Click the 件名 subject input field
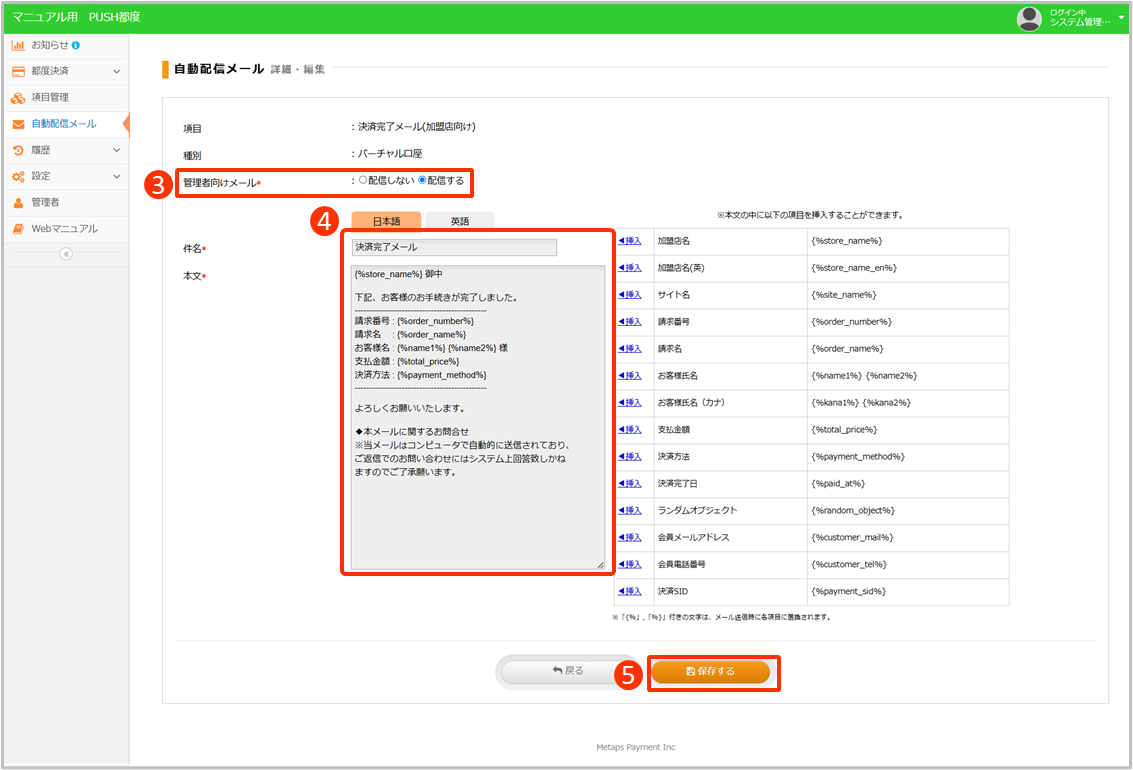This screenshot has height=770, width=1133. (x=454, y=247)
